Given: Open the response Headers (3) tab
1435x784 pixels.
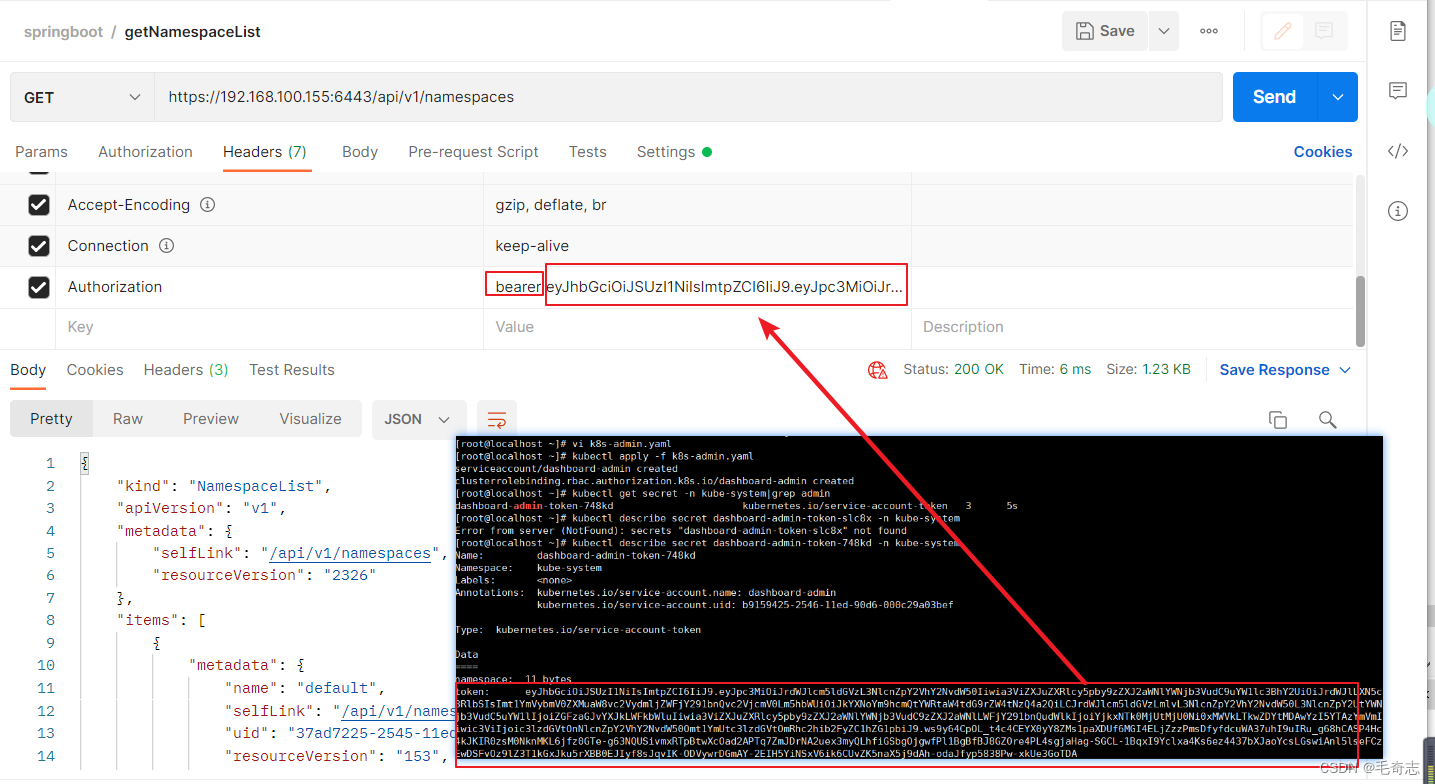Looking at the screenshot, I should coord(186,370).
